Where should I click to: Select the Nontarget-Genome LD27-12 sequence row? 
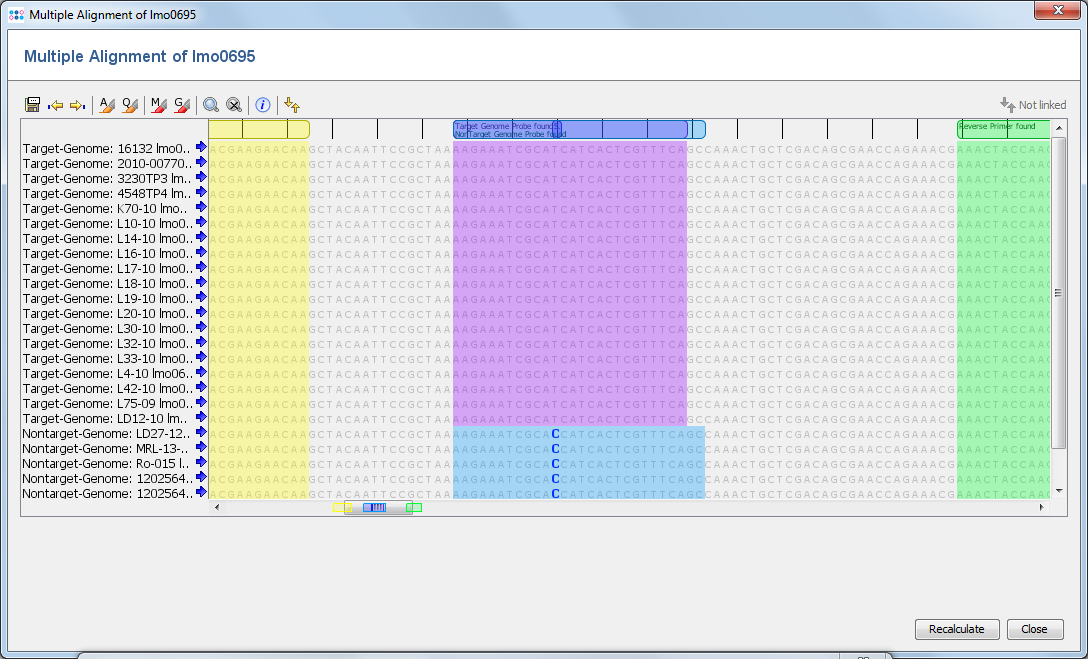tap(106, 434)
